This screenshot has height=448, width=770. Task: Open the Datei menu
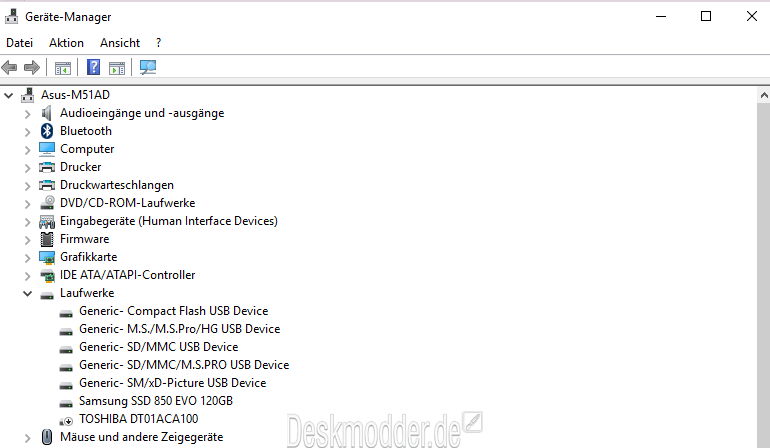pos(19,43)
